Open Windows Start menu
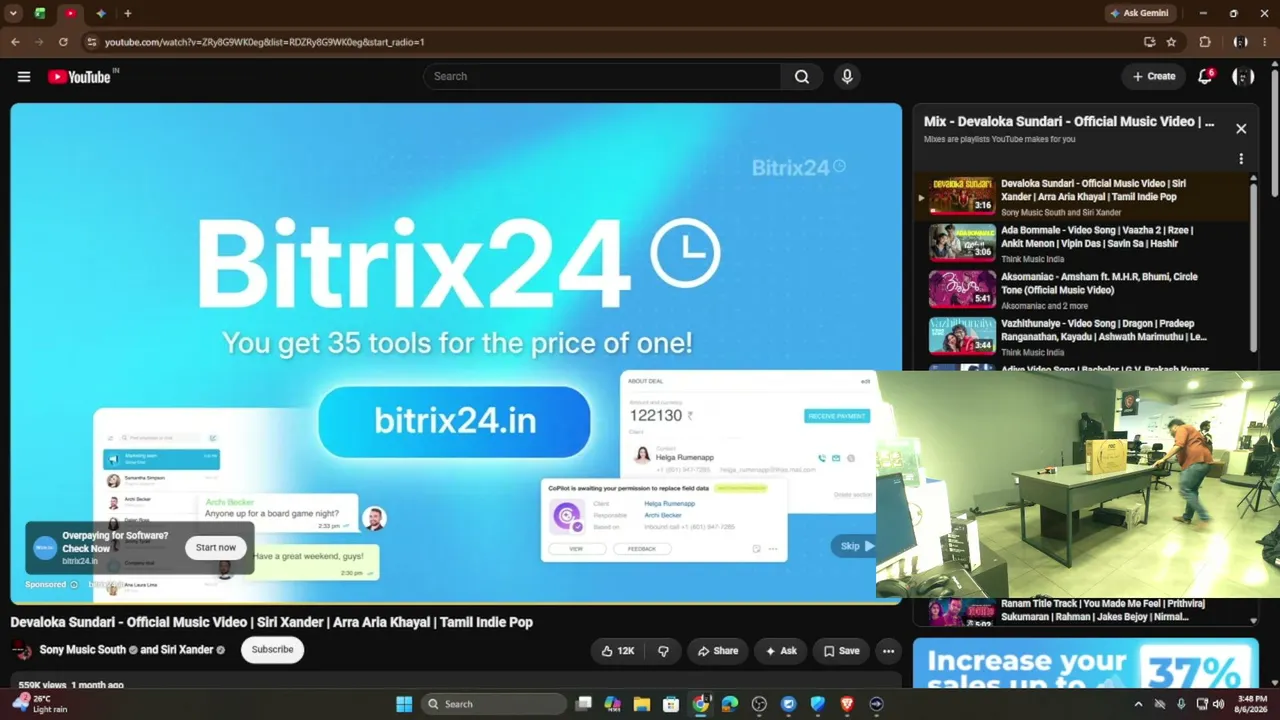The image size is (1280, 720). [404, 704]
